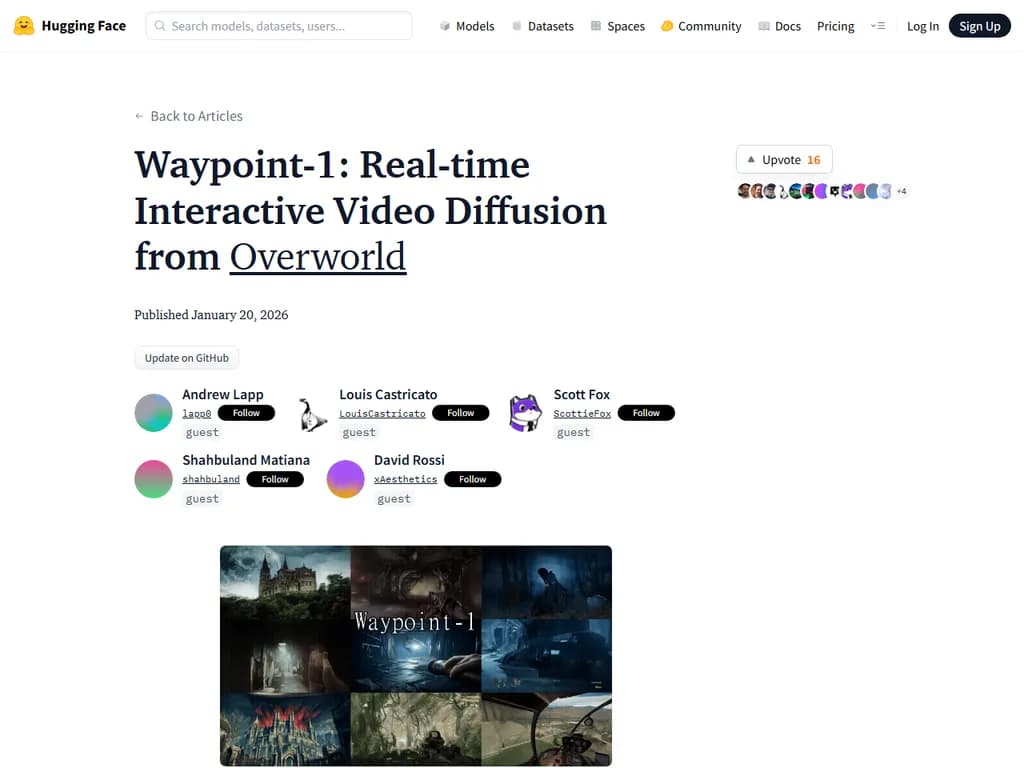Follow author xAesthetics
The image size is (1024, 768).
click(x=472, y=478)
